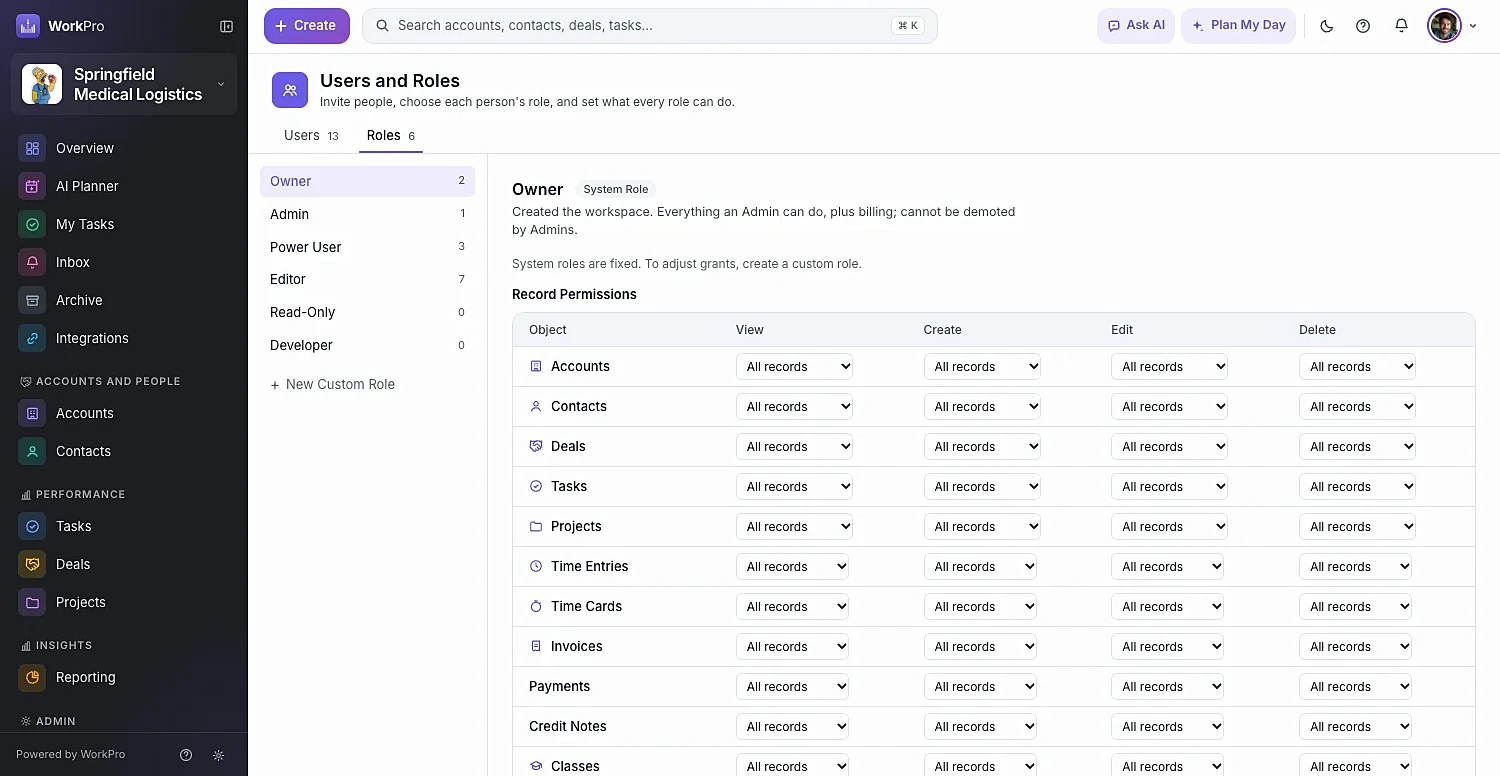Viewport: 1500px width, 776px height.
Task: Open the Tasks icon under Performance
Action: click(x=32, y=526)
